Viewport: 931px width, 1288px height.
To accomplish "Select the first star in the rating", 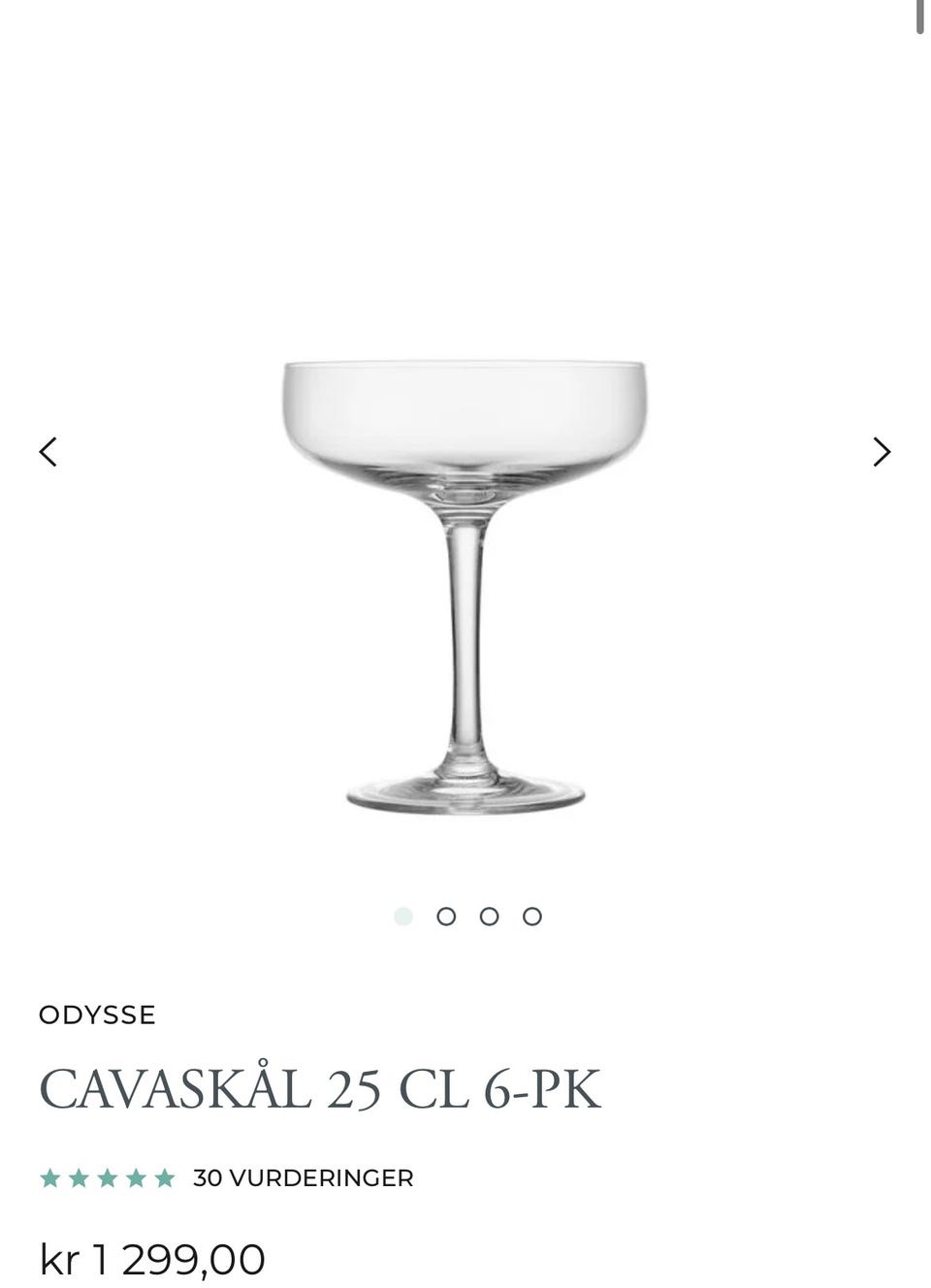I will click(50, 1178).
